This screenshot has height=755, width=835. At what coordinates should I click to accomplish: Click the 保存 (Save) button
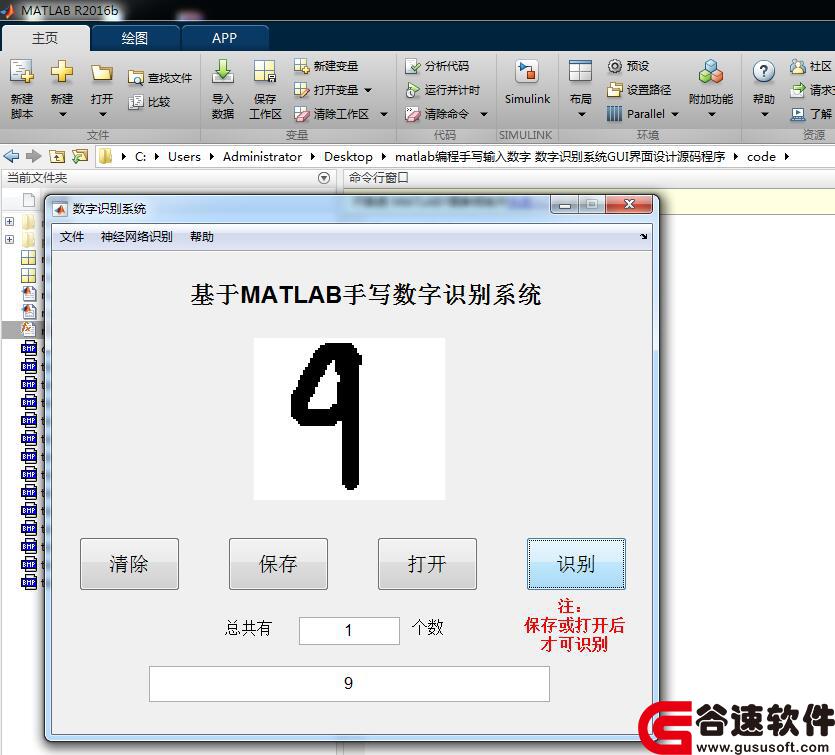[279, 564]
